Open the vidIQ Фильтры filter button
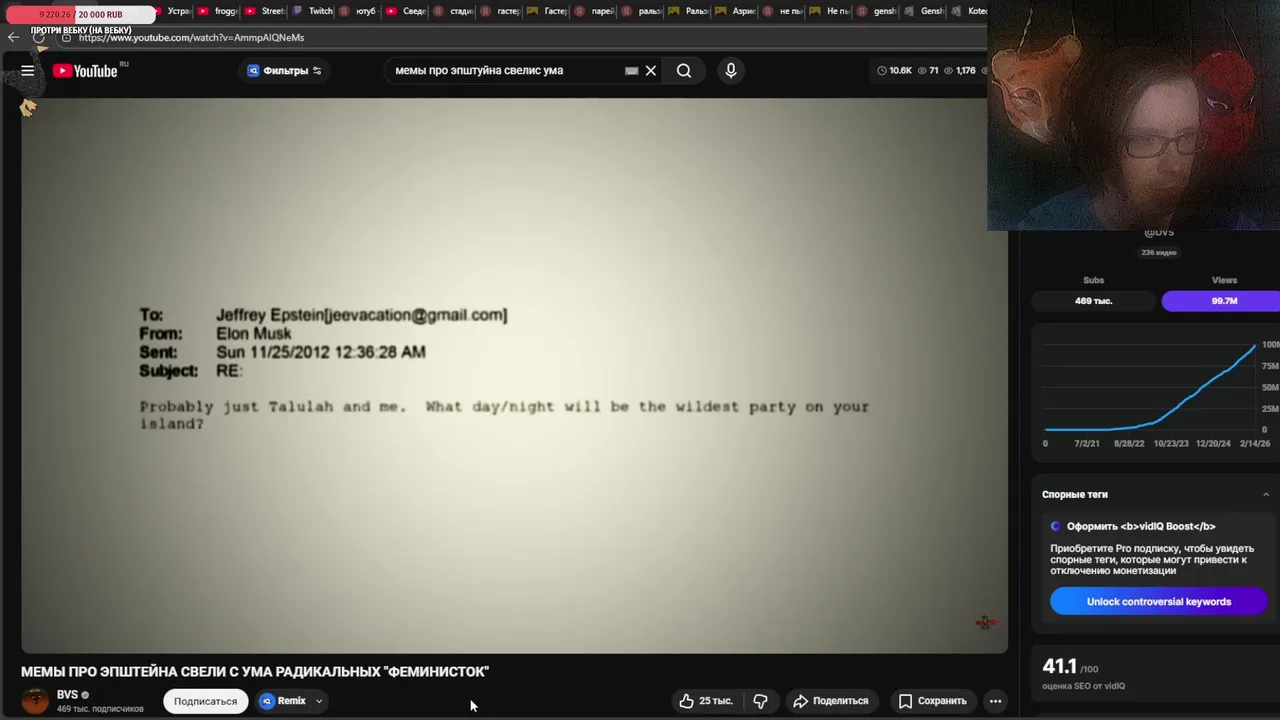 [x=285, y=70]
